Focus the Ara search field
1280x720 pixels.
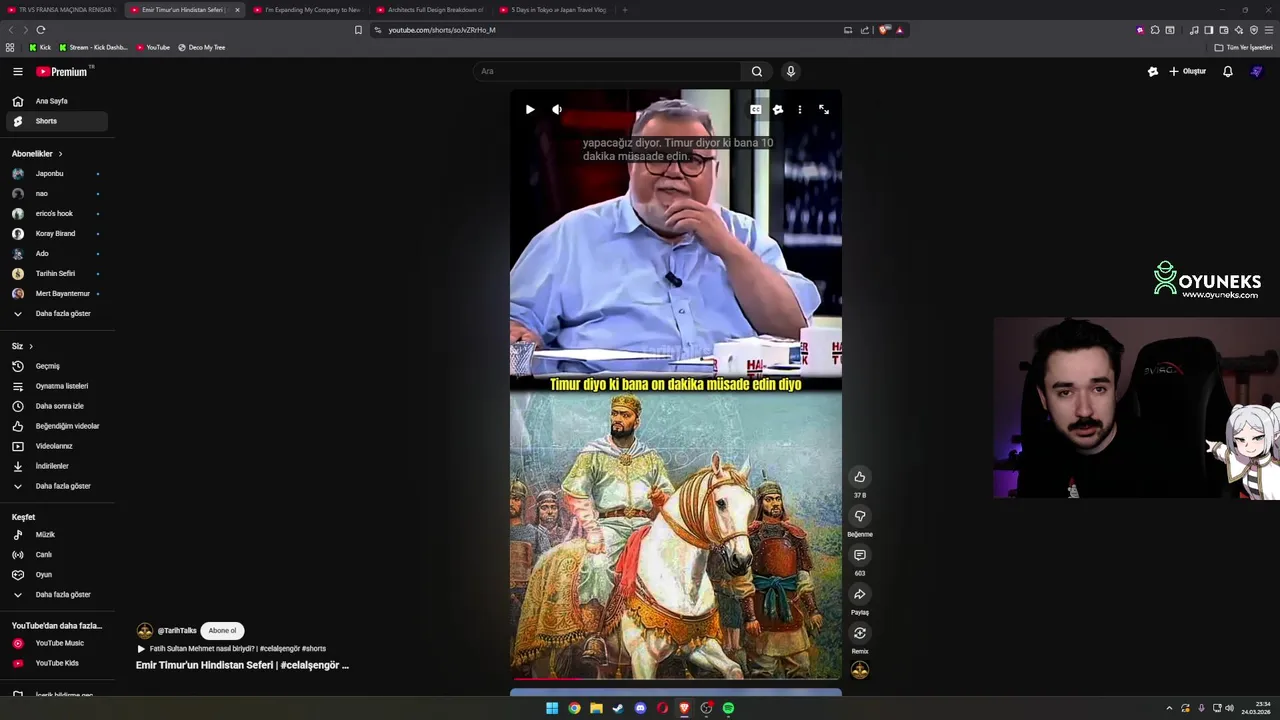point(607,71)
